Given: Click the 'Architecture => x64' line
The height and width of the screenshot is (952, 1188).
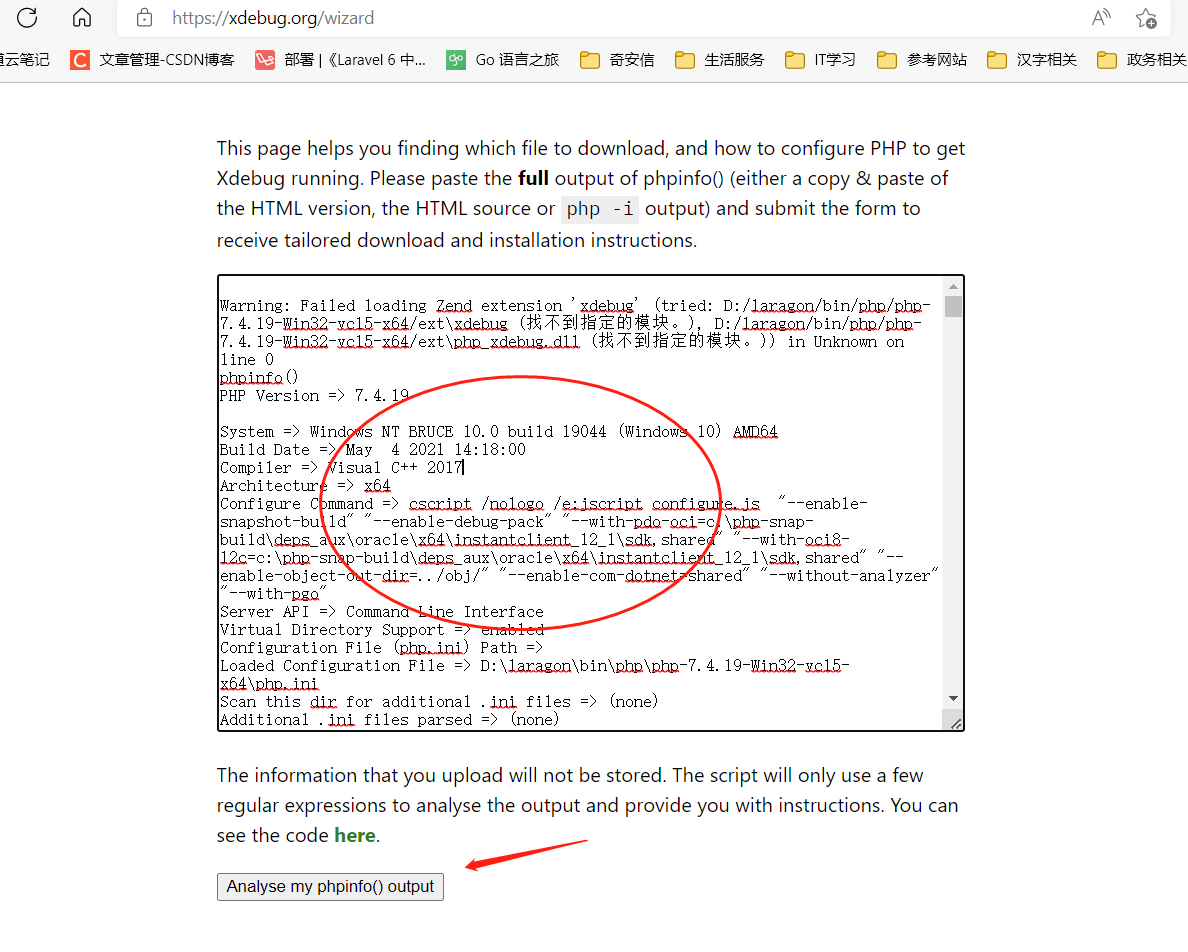Looking at the screenshot, I should click(x=305, y=485).
